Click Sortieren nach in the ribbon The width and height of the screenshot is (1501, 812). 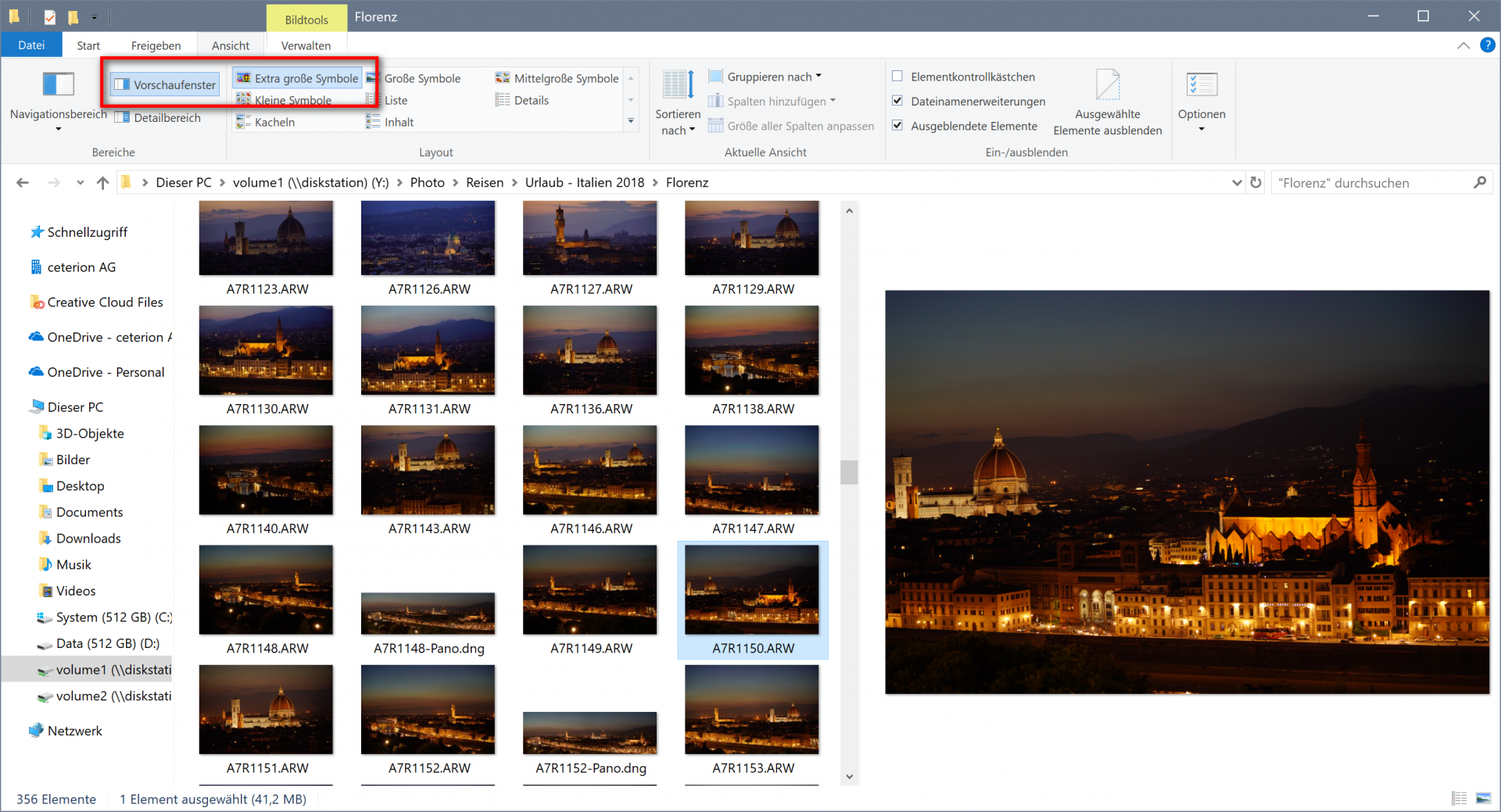coord(677,102)
